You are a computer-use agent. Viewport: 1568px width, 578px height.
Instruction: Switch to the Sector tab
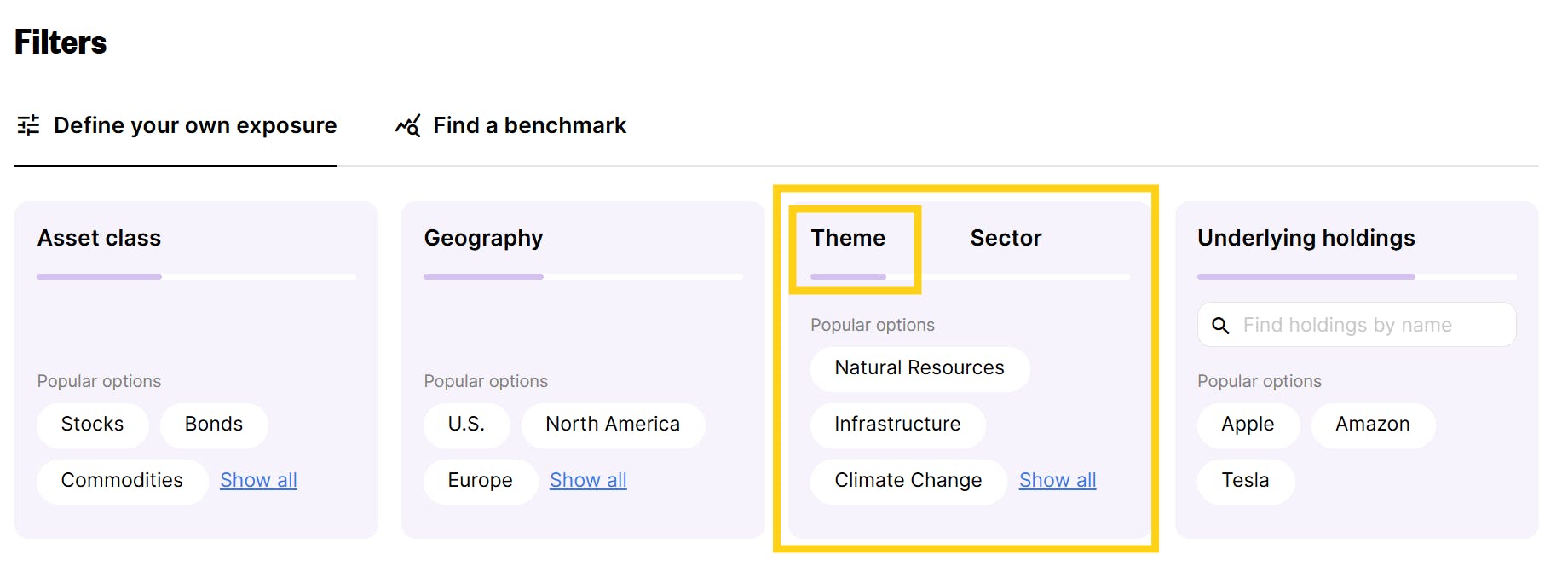point(1006,238)
